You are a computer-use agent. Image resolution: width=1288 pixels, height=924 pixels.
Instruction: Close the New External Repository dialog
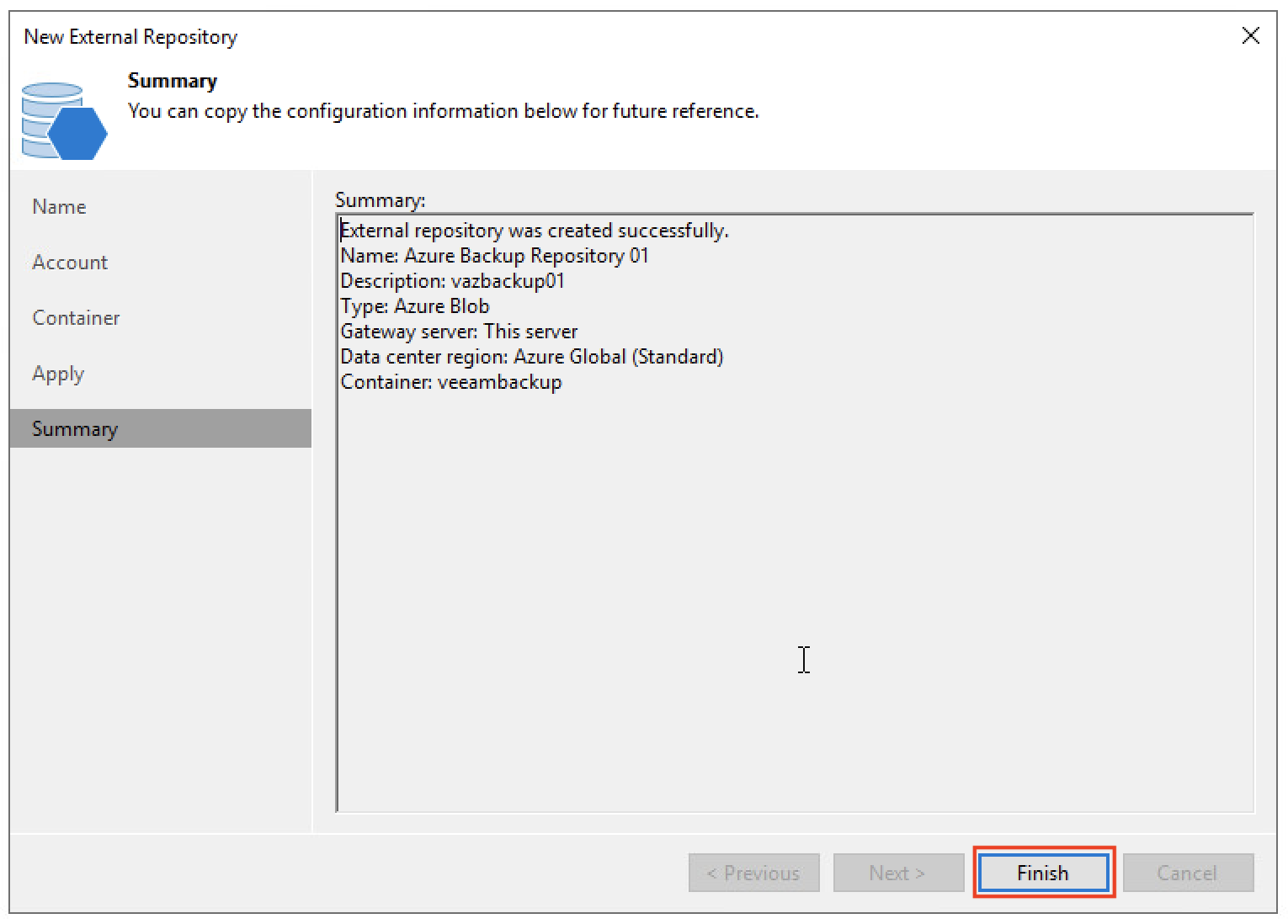coord(1251,35)
